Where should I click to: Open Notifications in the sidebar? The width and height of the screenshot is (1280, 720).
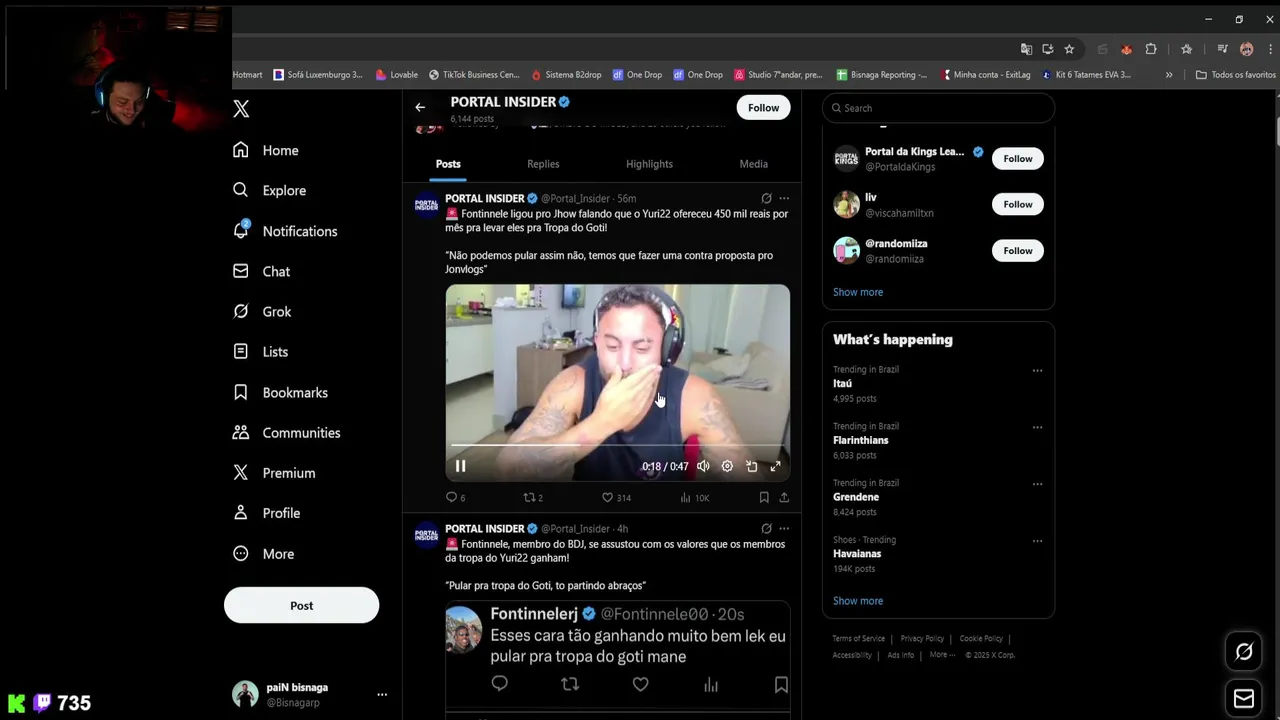(x=285, y=231)
